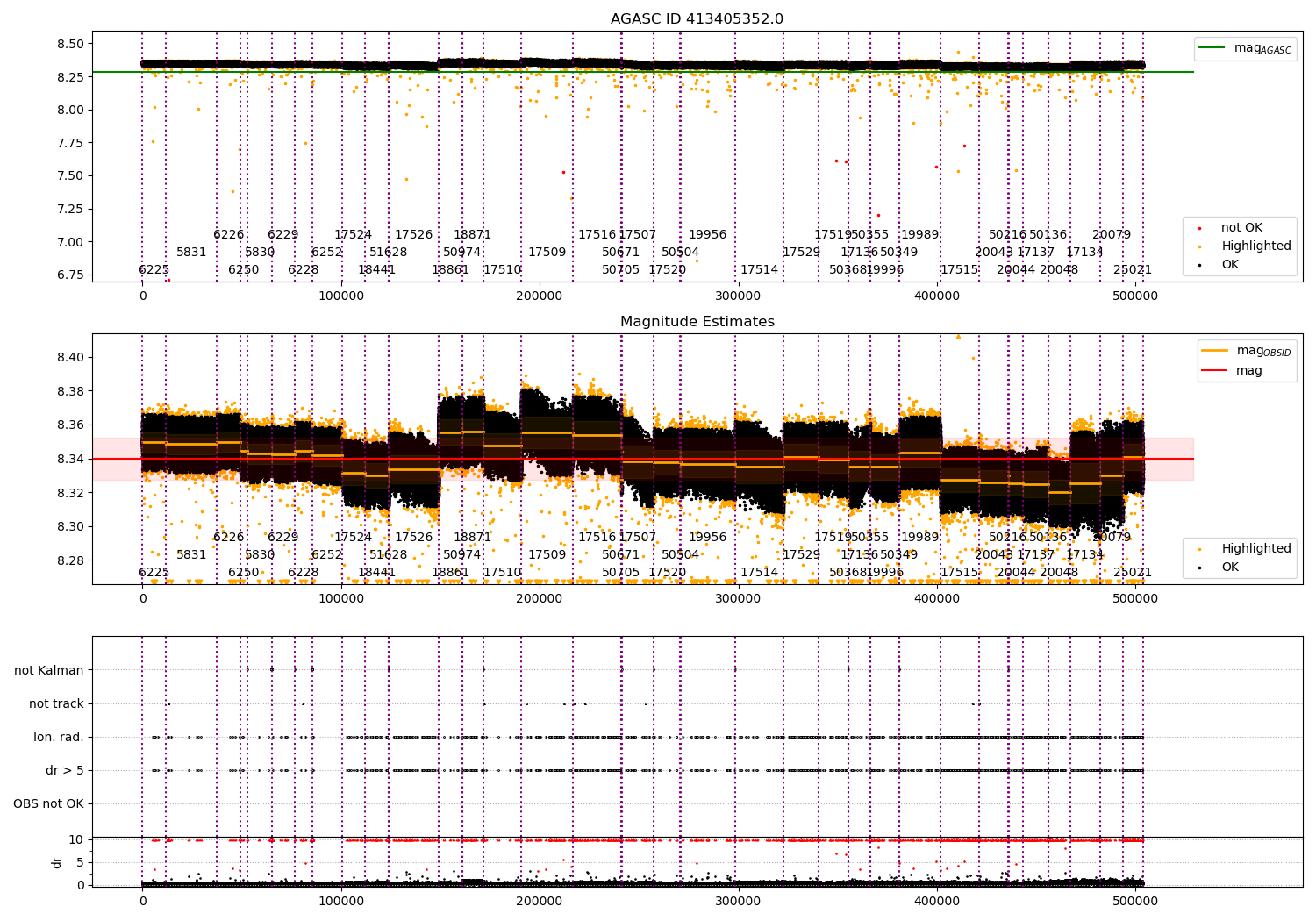Click the 'not Kalman' y-axis label

49,670
